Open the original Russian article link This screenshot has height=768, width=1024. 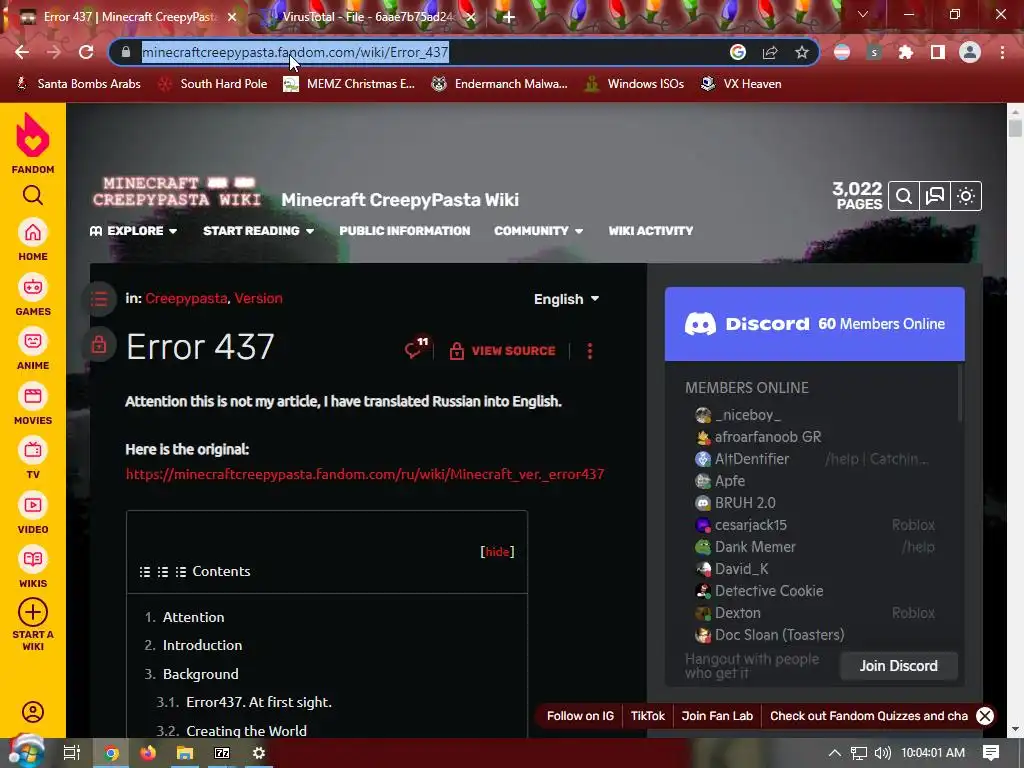tap(365, 474)
